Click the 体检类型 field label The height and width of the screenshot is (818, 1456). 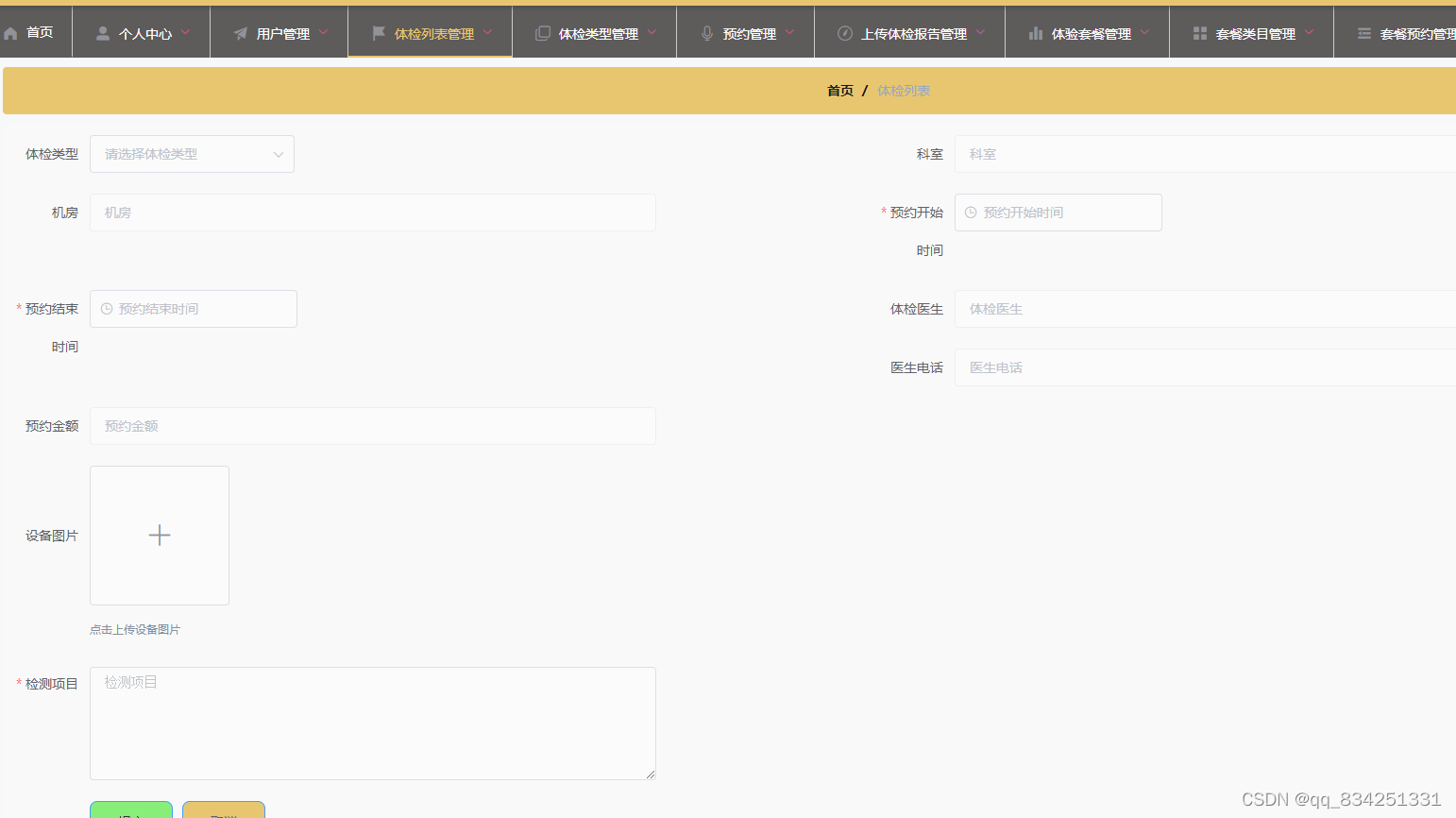52,154
